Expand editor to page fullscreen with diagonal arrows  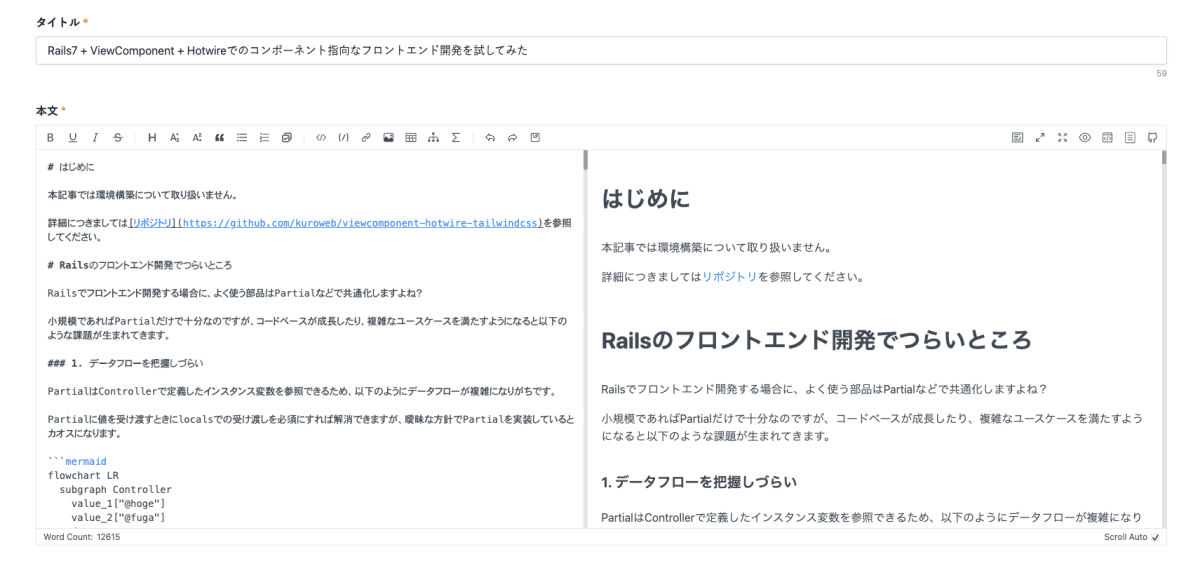1039,137
